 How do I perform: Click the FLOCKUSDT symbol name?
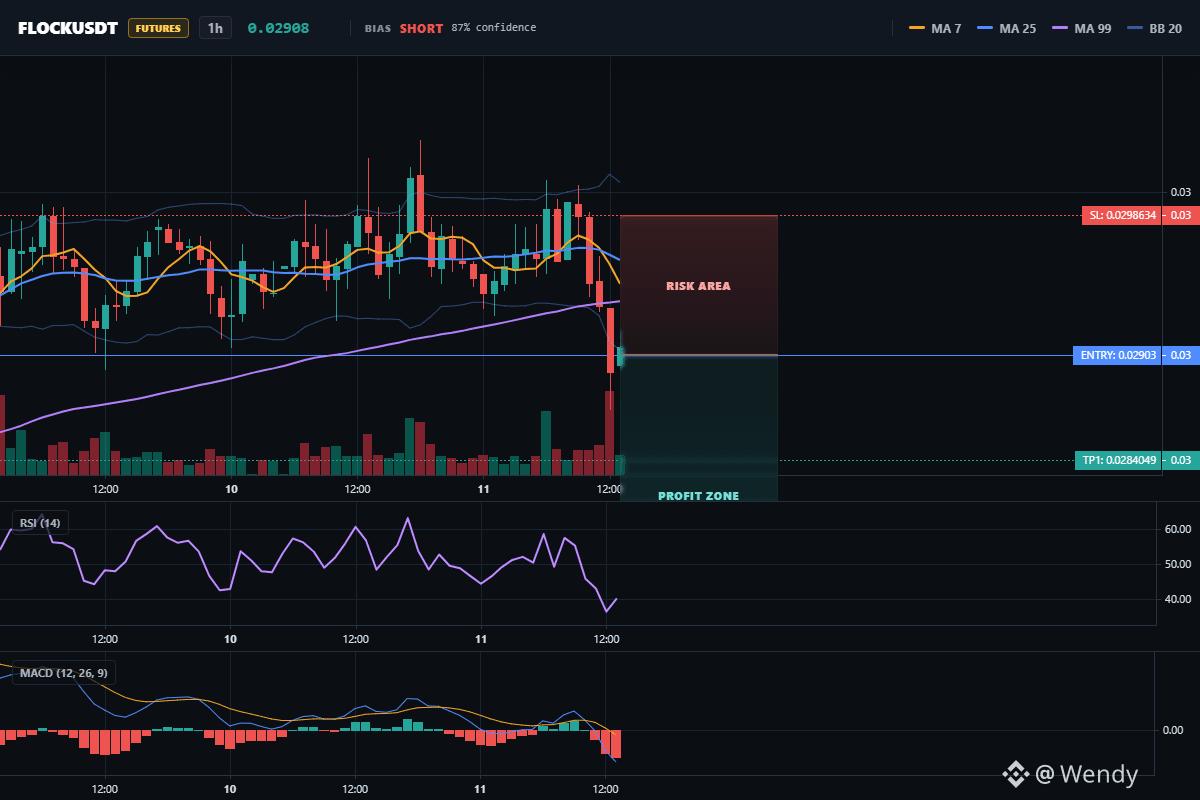point(68,28)
